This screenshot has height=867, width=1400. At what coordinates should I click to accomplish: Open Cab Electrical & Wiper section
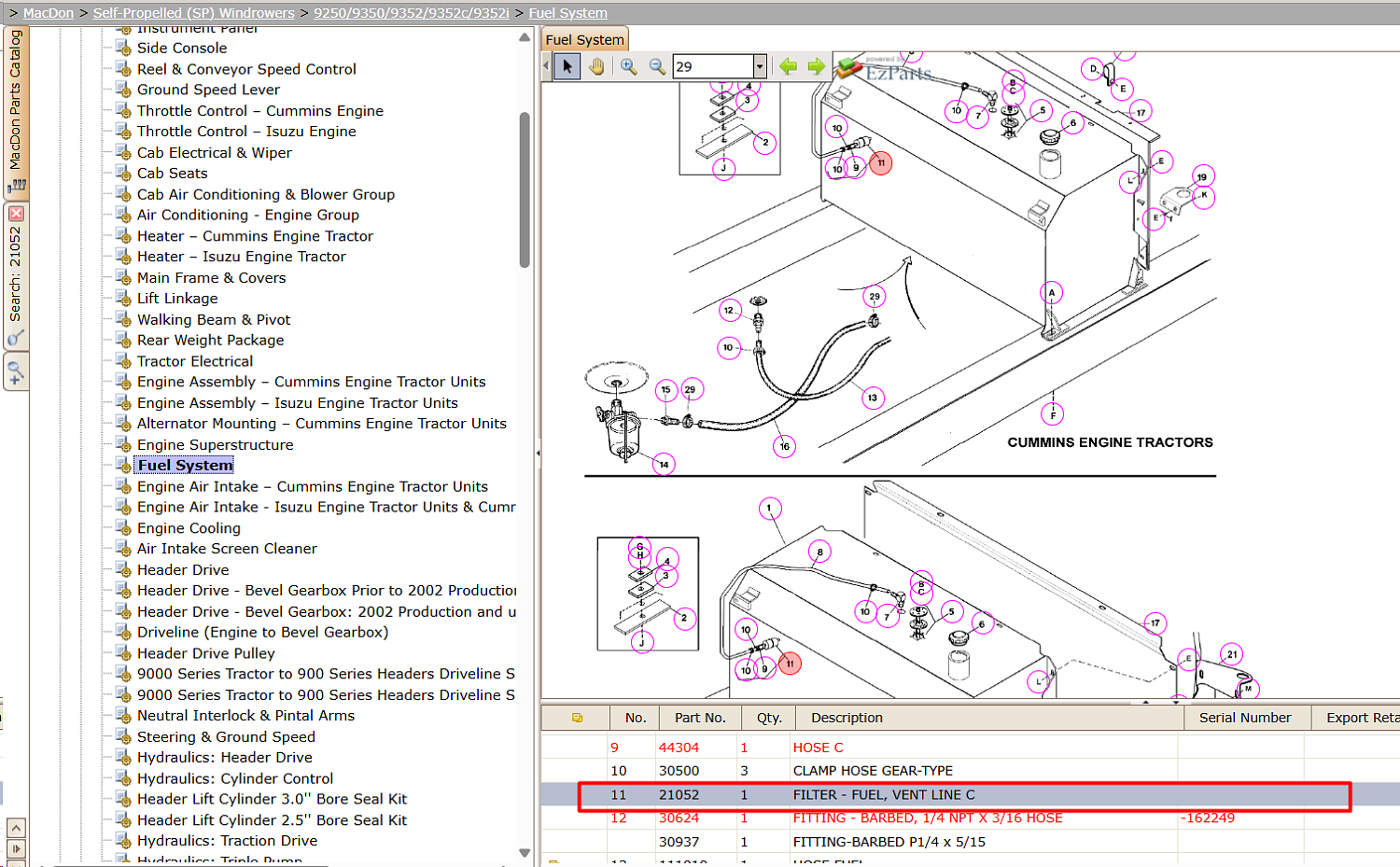tap(215, 152)
